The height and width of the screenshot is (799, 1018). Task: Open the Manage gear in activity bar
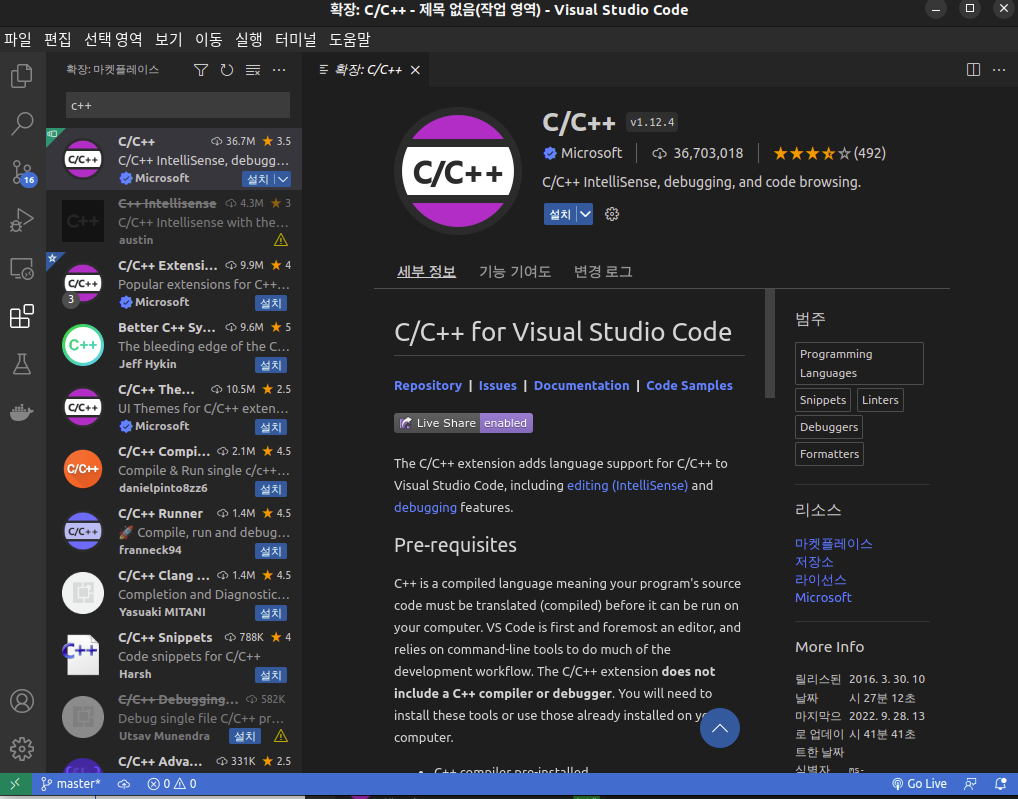click(x=21, y=749)
